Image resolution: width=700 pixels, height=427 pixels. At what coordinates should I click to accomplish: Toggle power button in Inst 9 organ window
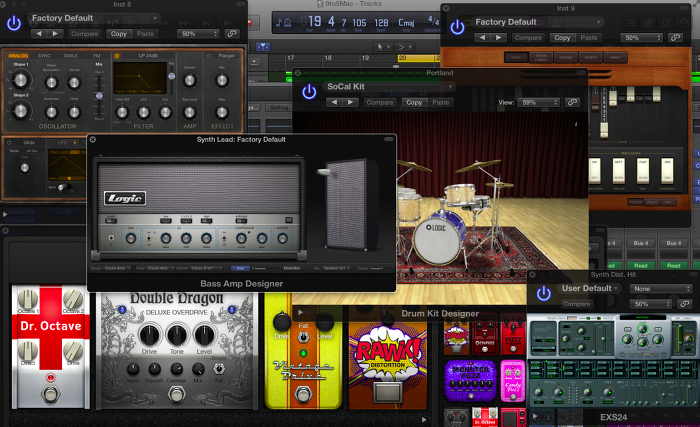[x=457, y=28]
